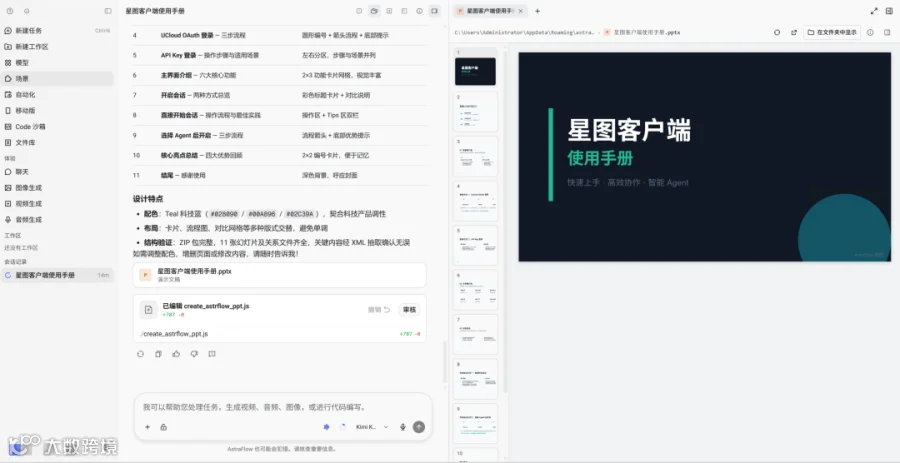Click the blue puzzle plugin icon
This screenshot has height=463, width=900.
[x=327, y=427]
